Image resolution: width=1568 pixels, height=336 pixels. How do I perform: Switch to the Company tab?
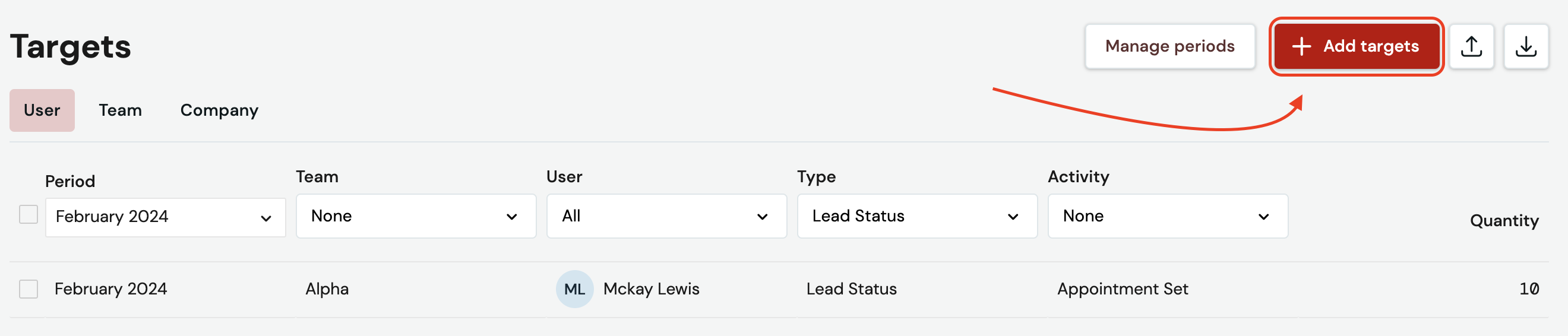click(219, 110)
